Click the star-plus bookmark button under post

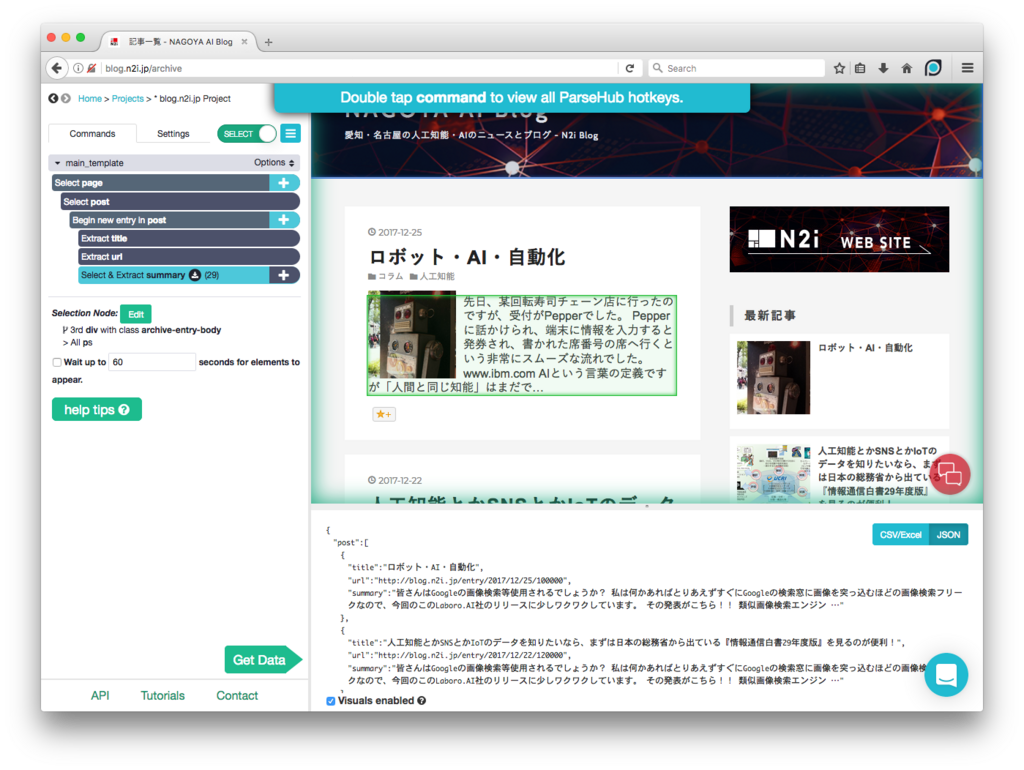pyautogui.click(x=384, y=414)
